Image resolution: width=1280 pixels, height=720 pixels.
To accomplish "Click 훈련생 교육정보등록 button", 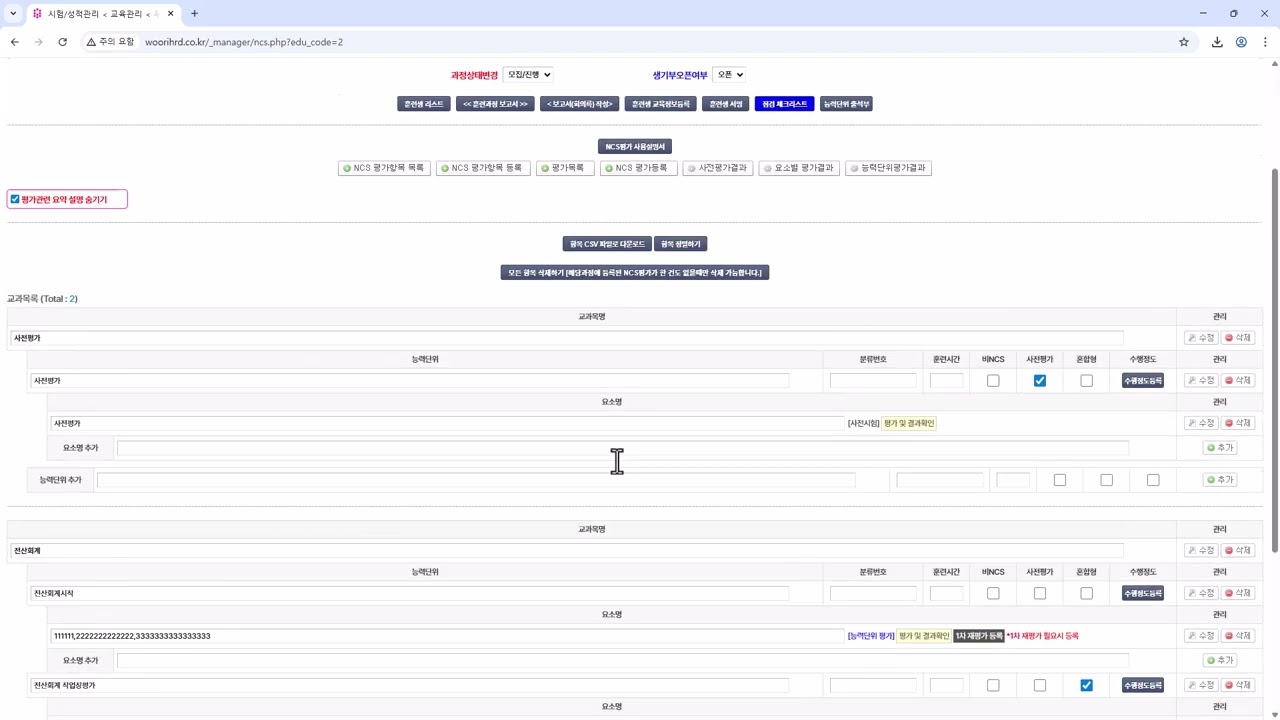I will click(x=661, y=104).
